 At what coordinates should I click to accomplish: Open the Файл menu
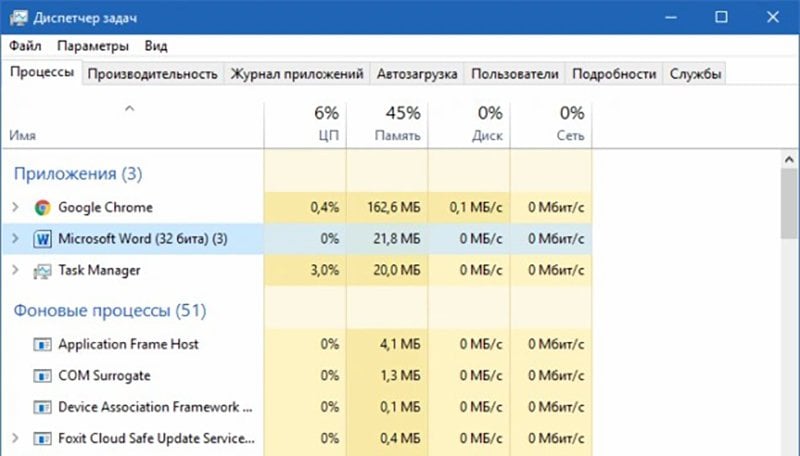25,46
